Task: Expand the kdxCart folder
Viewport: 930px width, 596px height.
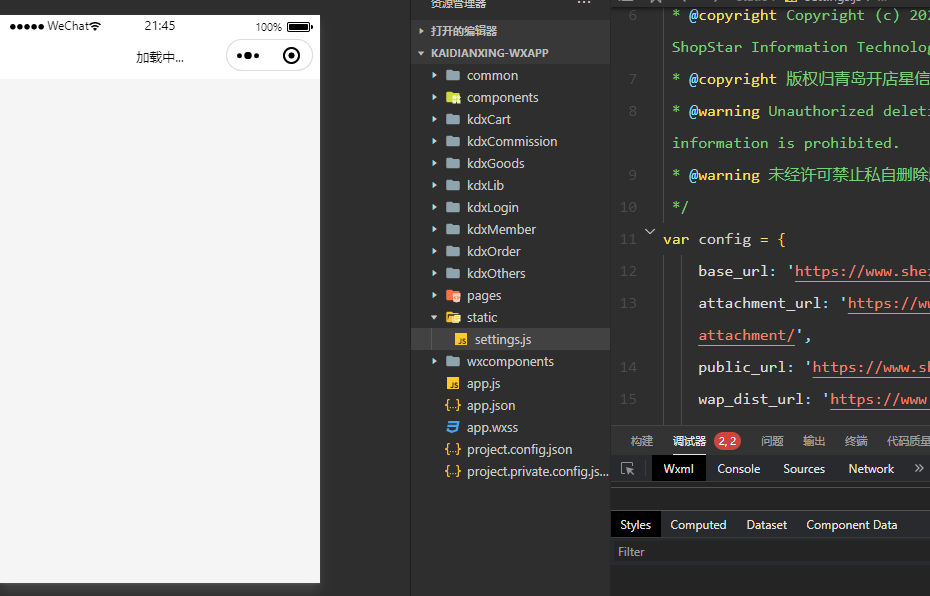Action: coord(435,120)
